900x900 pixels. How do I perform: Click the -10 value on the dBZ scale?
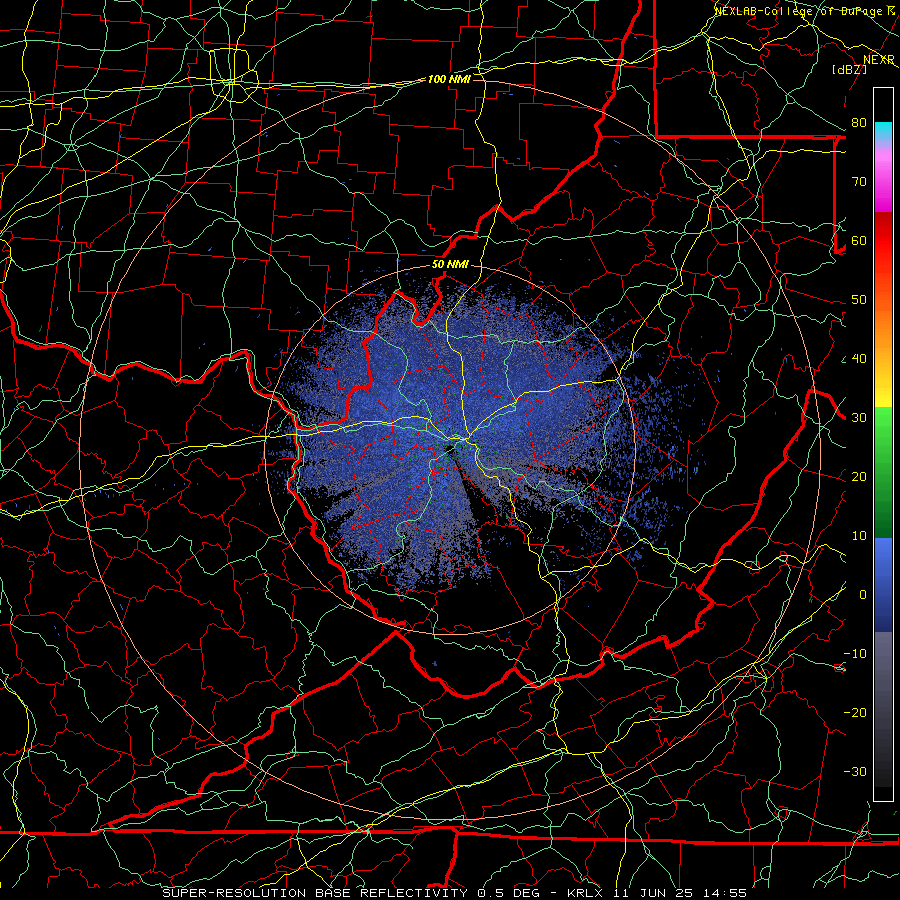coord(855,654)
